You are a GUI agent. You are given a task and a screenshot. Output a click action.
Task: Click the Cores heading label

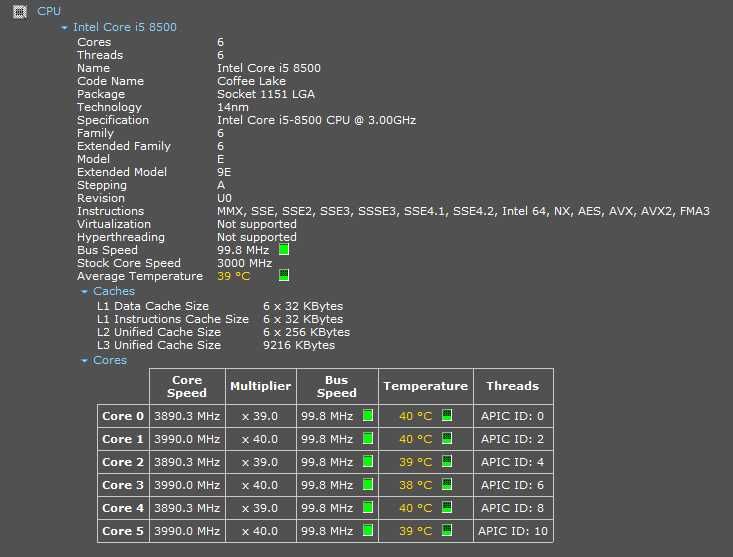(110, 360)
